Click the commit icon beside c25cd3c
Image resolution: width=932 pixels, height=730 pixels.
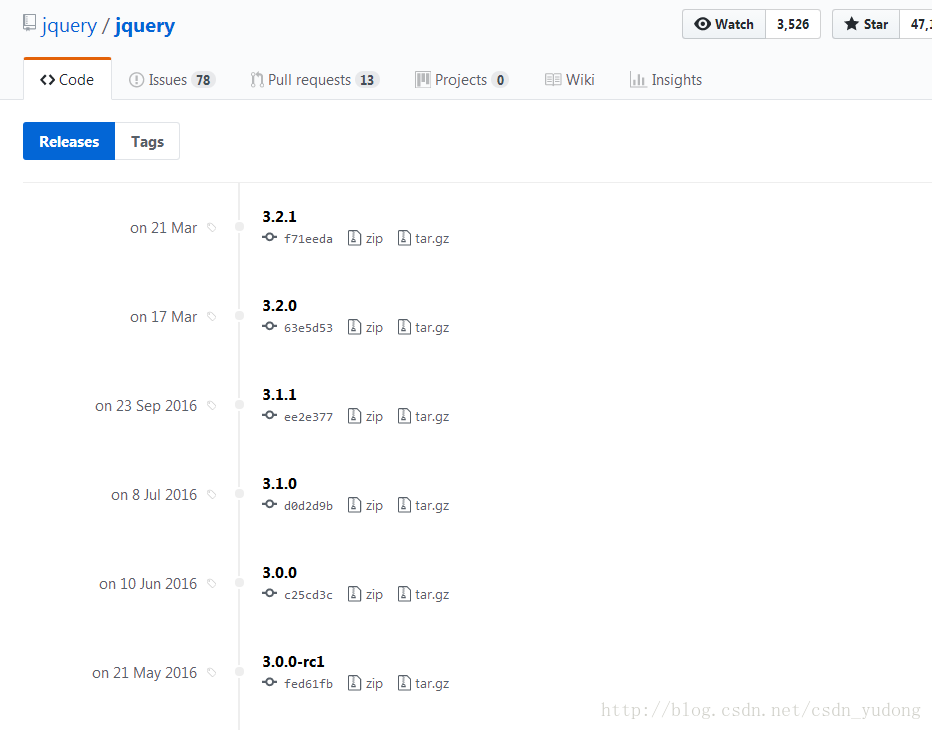269,593
